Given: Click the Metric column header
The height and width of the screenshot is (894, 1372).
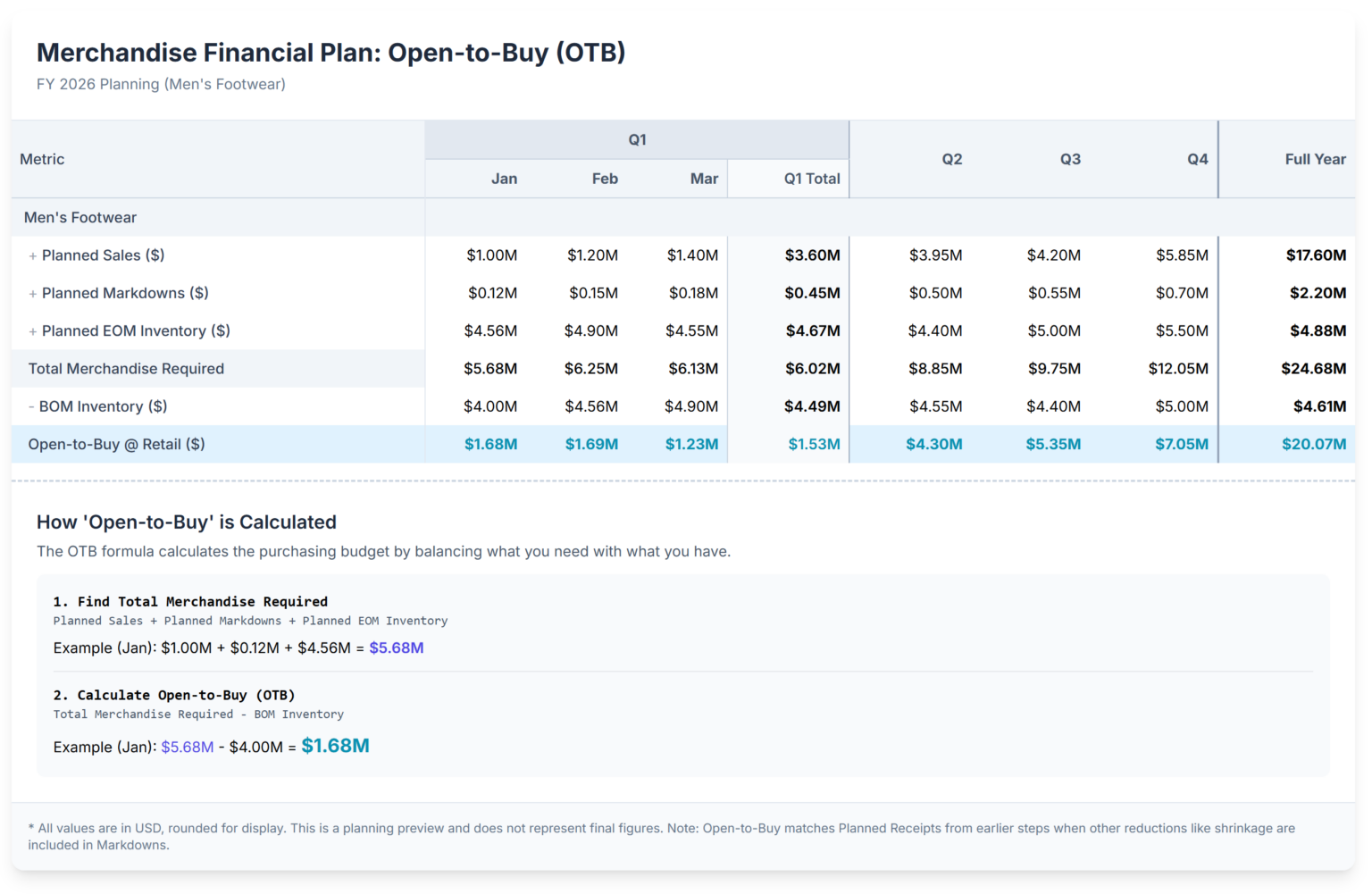Looking at the screenshot, I should tap(41, 159).
